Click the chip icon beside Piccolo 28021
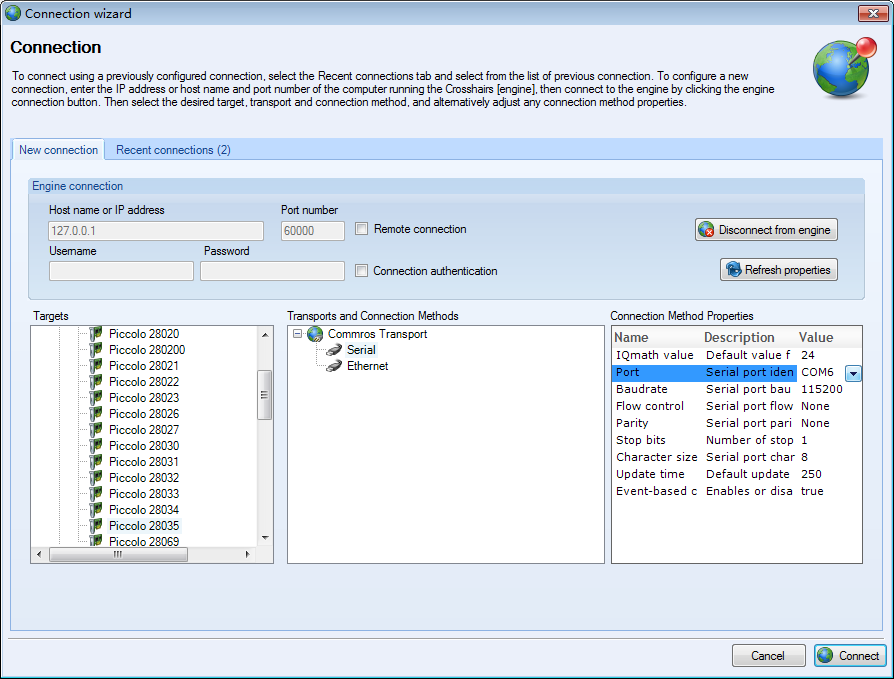This screenshot has width=894, height=679. point(96,365)
